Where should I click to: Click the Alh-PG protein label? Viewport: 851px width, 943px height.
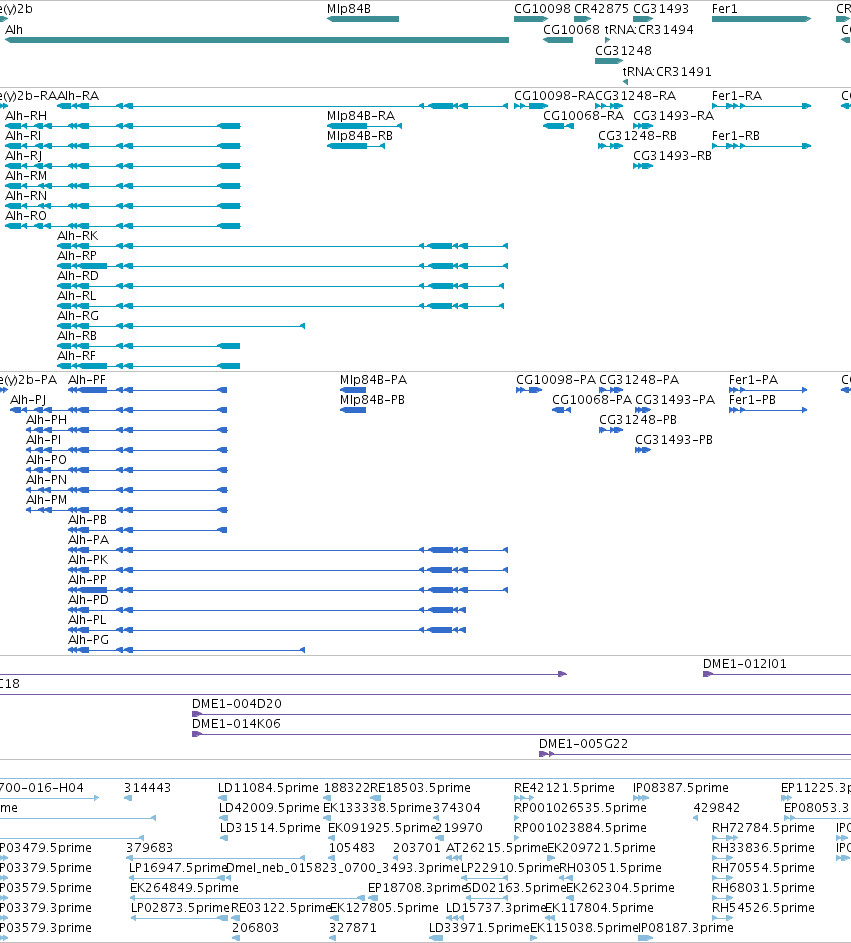click(x=88, y=639)
